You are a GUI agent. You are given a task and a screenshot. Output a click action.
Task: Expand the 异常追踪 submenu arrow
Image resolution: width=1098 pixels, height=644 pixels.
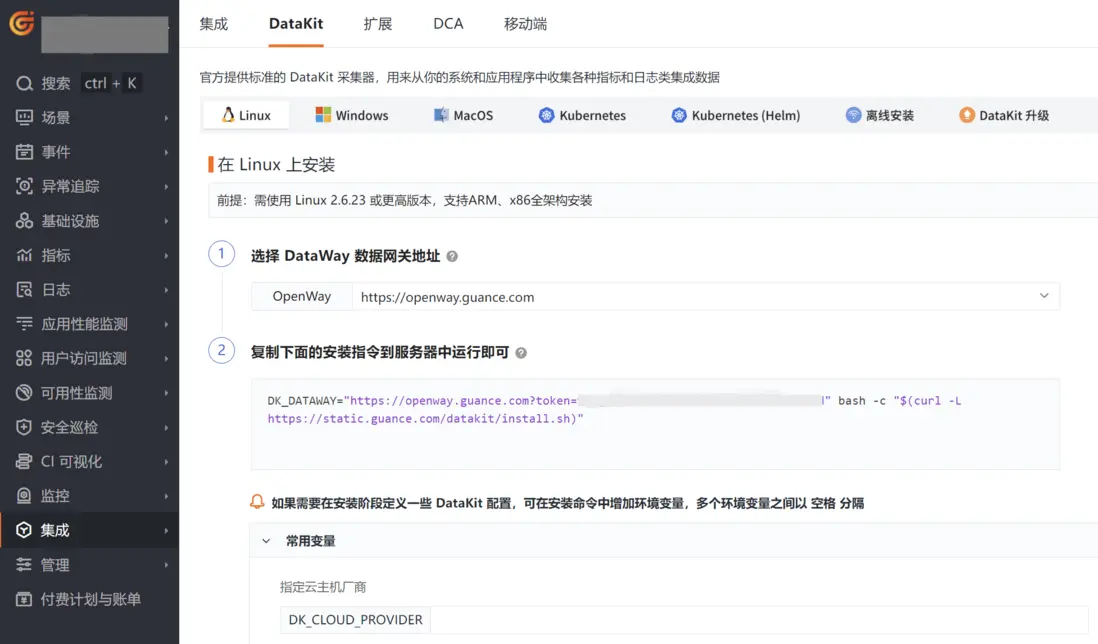pos(166,187)
